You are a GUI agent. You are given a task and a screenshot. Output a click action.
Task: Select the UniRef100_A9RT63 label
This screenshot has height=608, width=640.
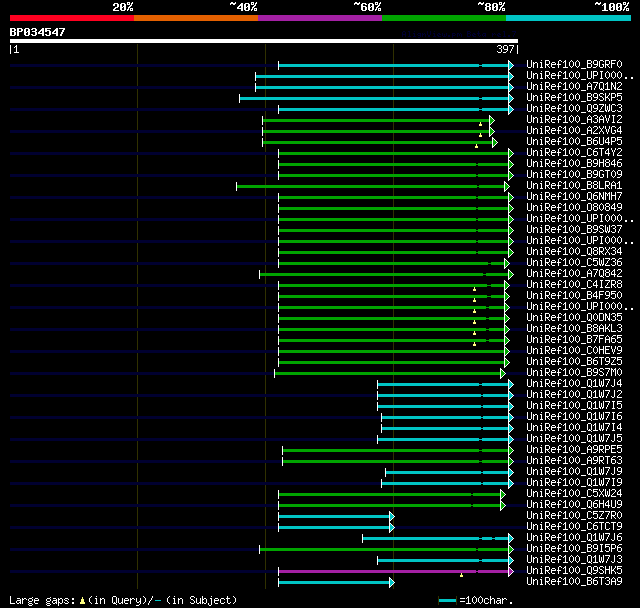pyautogui.click(x=574, y=461)
